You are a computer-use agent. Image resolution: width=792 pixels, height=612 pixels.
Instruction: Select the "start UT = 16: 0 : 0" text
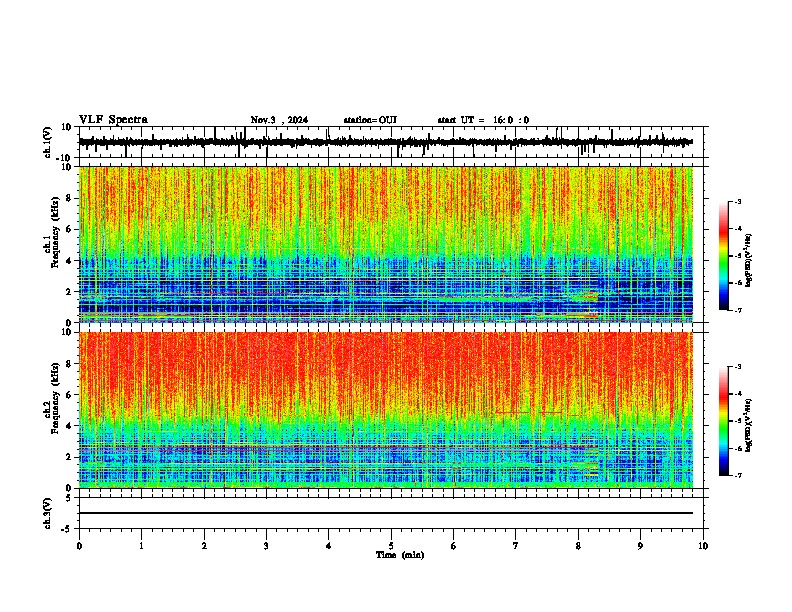point(483,120)
